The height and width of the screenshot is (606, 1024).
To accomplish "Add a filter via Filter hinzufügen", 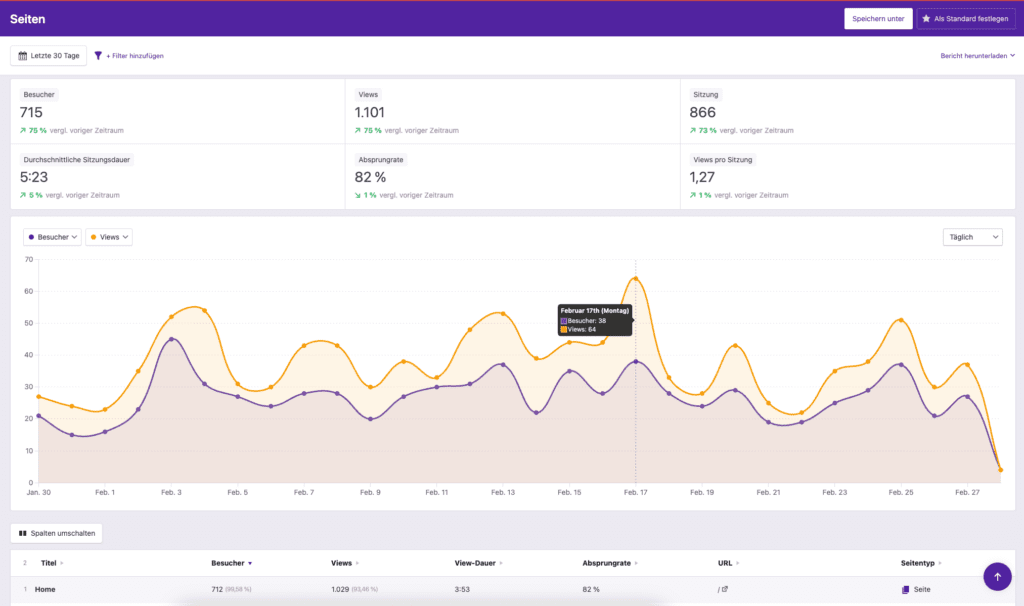I will click(135, 56).
